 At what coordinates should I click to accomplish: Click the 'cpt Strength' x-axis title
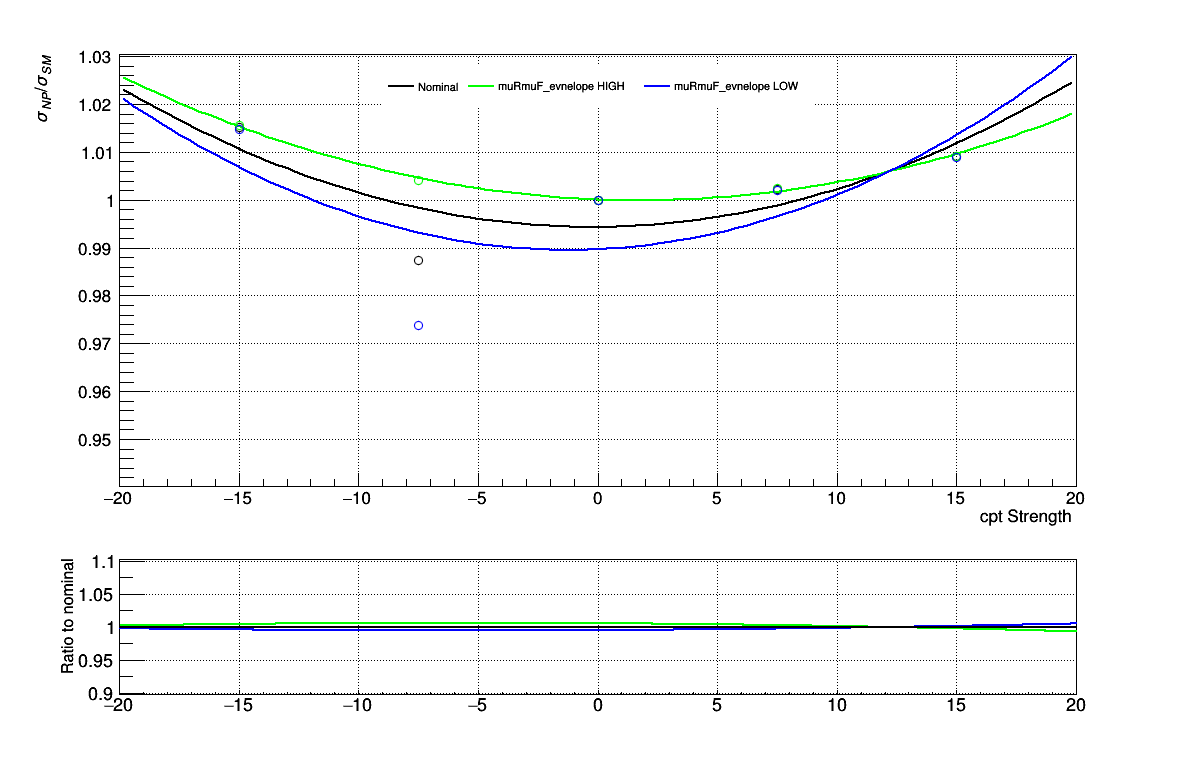point(1025,517)
